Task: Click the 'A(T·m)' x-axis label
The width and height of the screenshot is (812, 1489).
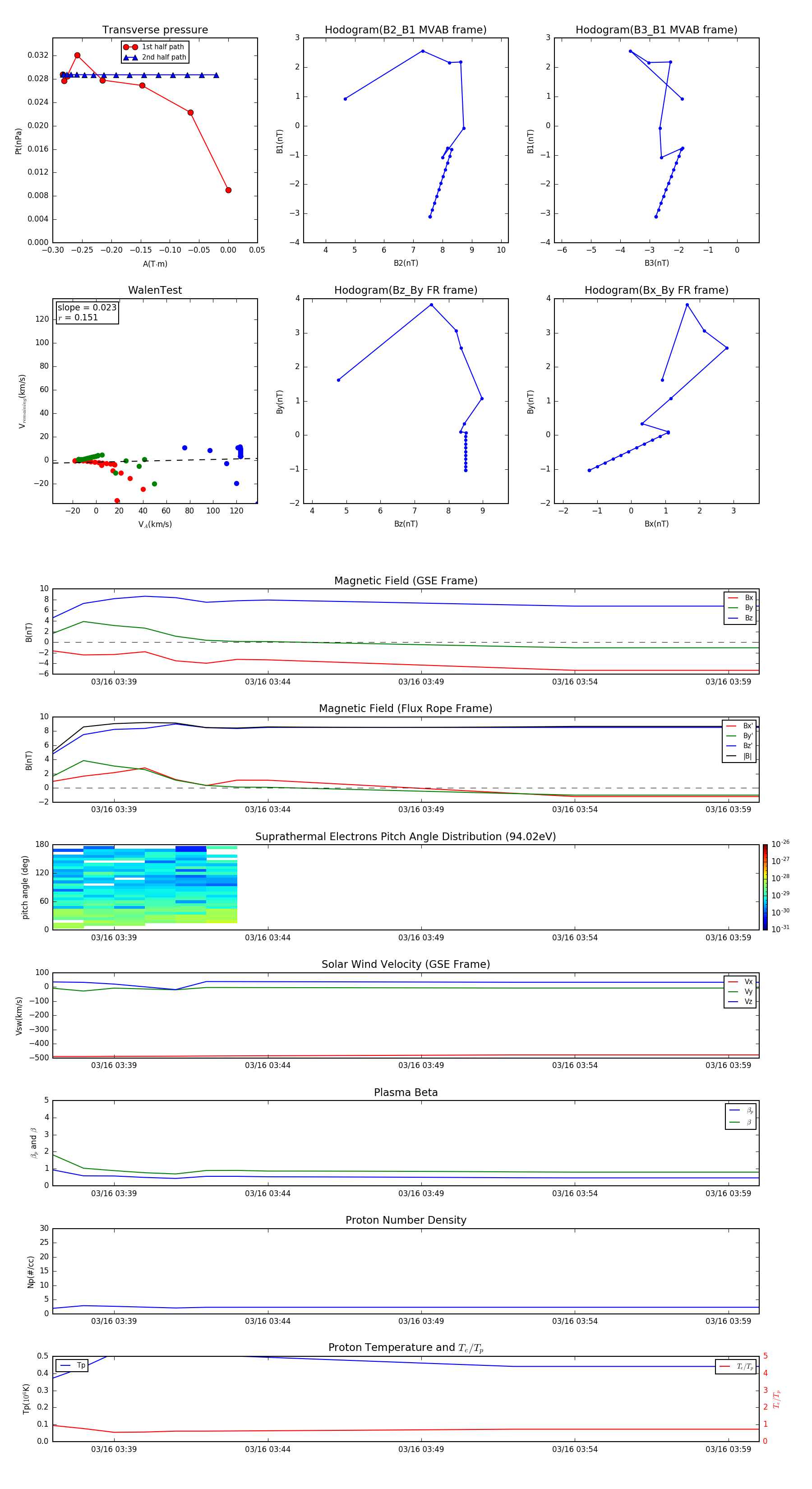Action: tap(155, 264)
